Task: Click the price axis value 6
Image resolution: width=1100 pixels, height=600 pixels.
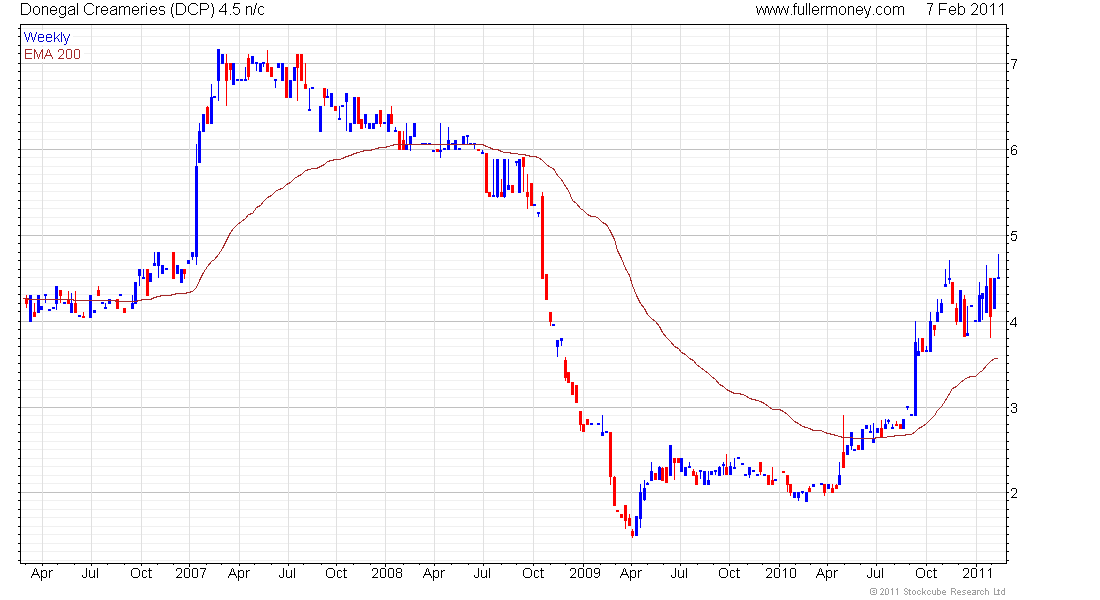Action: pos(1014,150)
